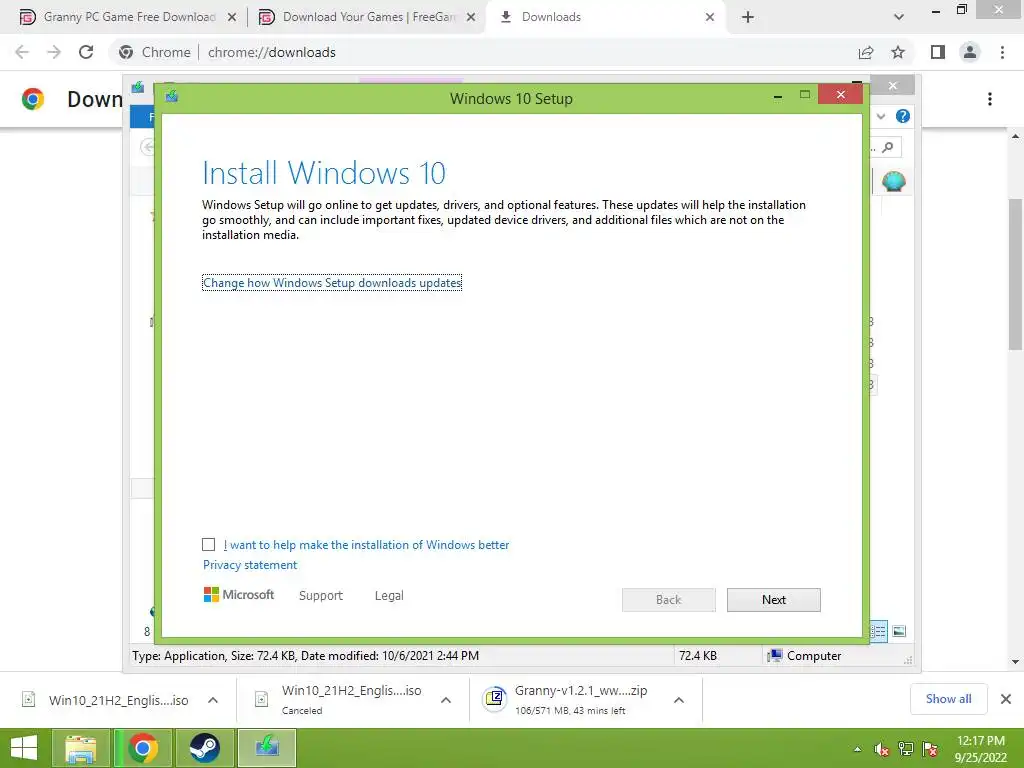The width and height of the screenshot is (1024, 768).
Task: Open Google Chrome from the taskbar
Action: [143, 748]
